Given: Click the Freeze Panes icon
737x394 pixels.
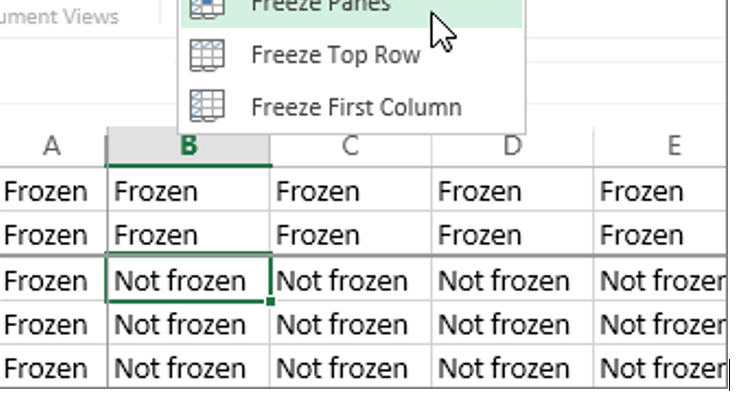Looking at the screenshot, I should pos(207,8).
